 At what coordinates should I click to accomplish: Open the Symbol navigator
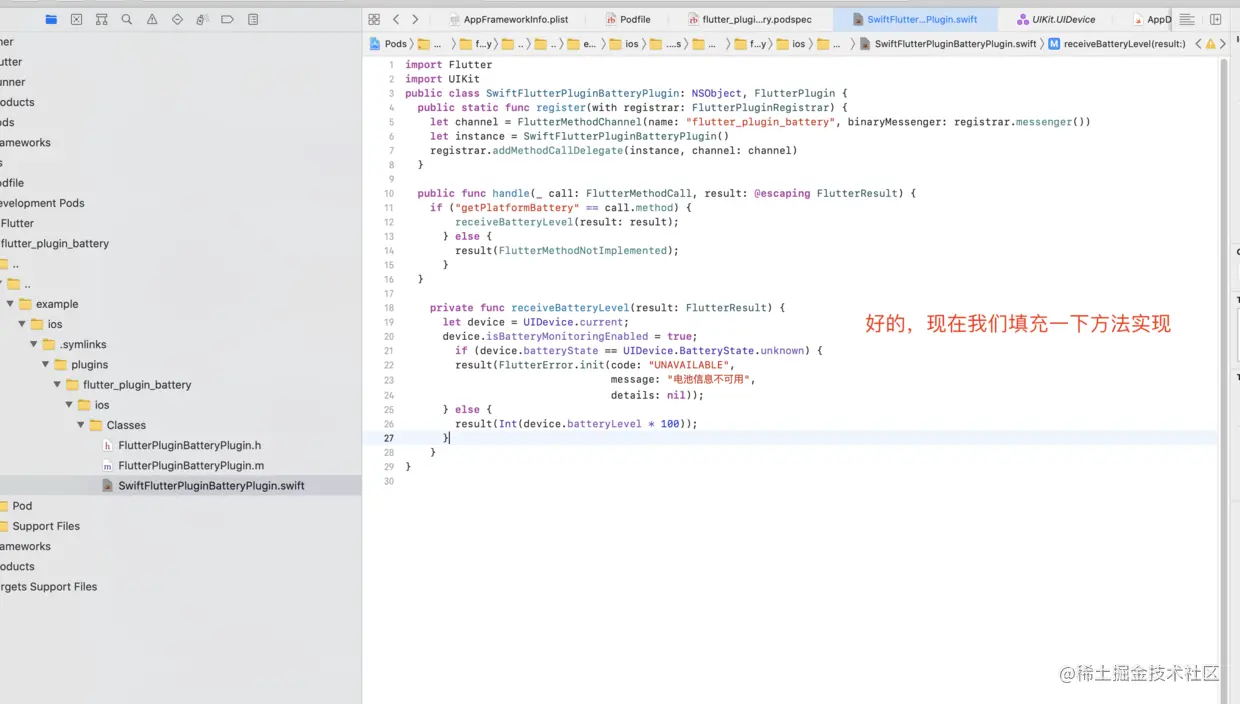tap(102, 19)
